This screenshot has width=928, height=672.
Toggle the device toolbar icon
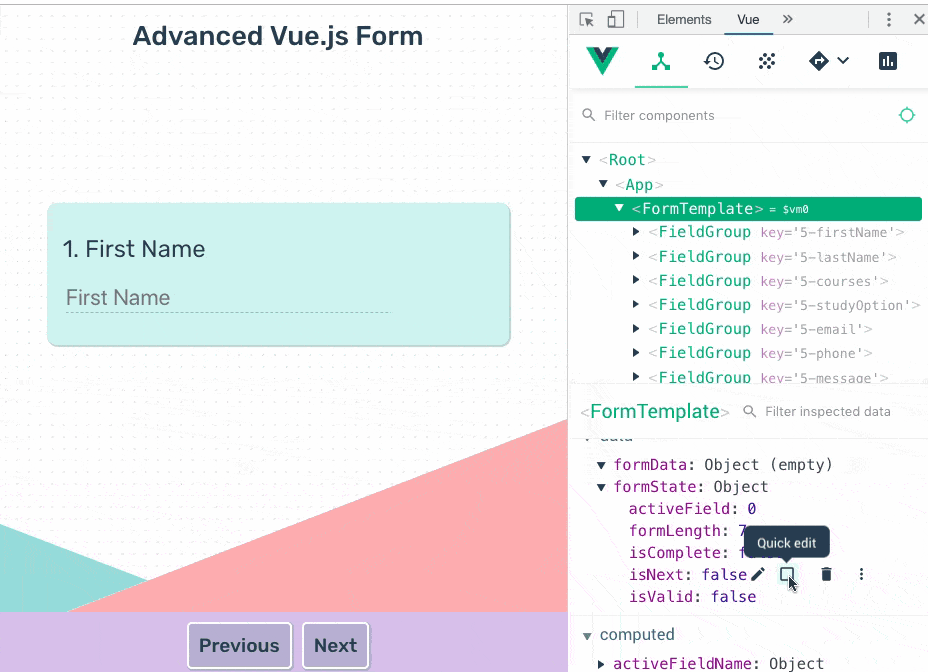pyautogui.click(x=616, y=20)
